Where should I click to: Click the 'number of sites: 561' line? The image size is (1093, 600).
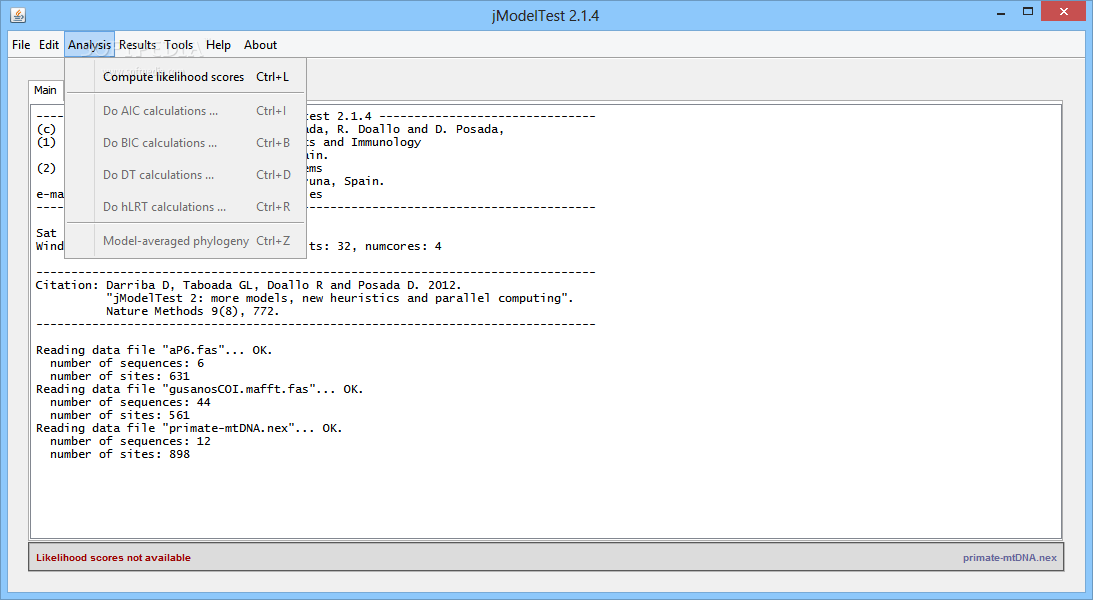pos(120,415)
